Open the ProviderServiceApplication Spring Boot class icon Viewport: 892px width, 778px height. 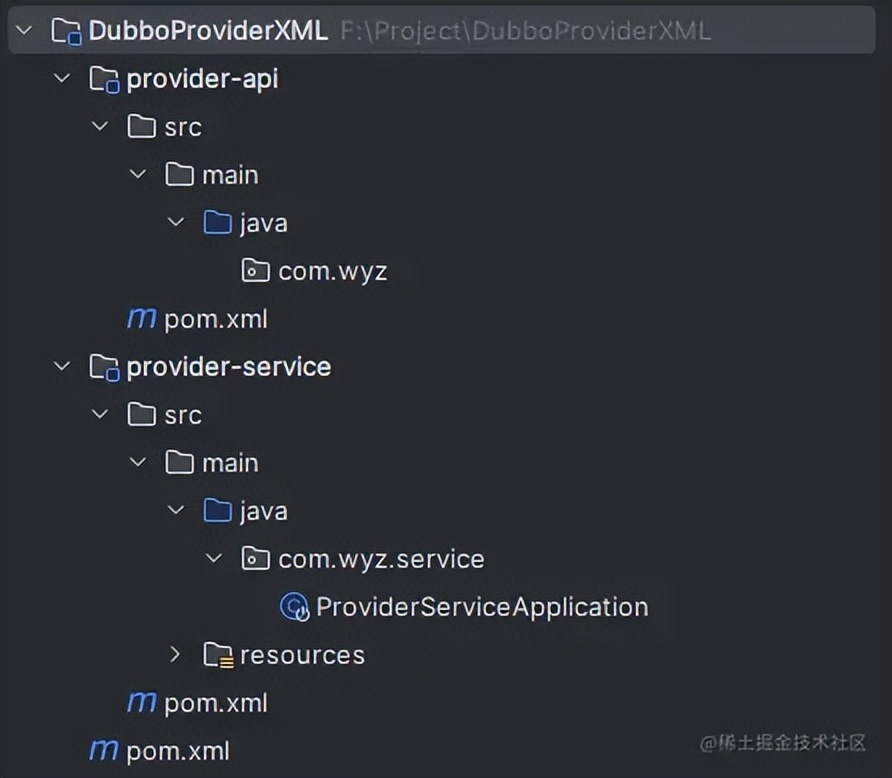pyautogui.click(x=293, y=606)
